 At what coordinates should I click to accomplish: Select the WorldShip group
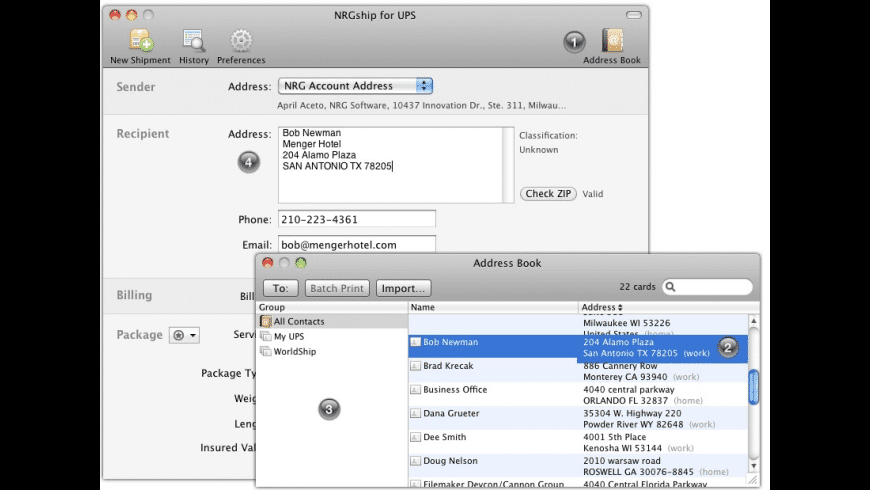[332, 351]
